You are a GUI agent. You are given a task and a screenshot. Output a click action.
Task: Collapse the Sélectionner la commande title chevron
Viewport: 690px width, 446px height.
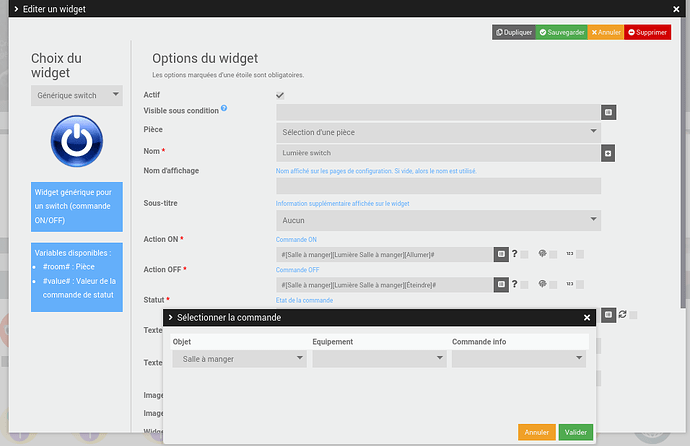[x=171, y=317]
